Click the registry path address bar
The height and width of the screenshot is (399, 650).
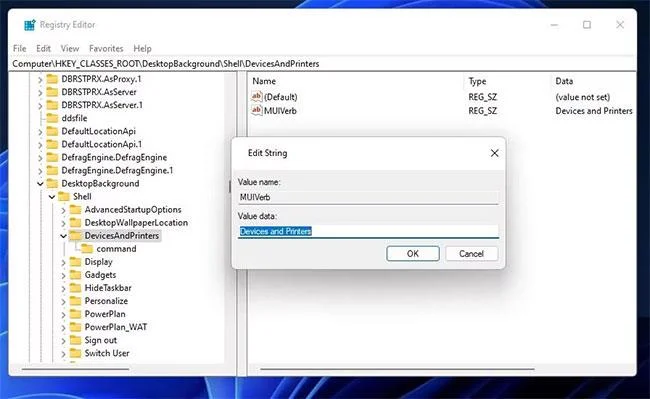tap(323, 64)
